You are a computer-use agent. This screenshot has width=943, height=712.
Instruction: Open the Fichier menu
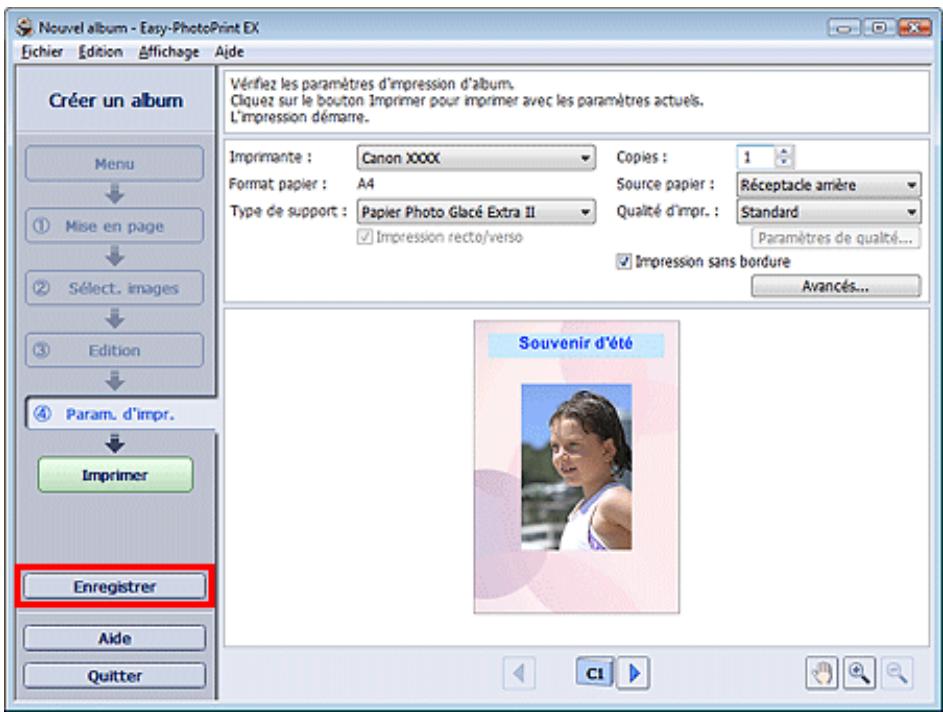pyautogui.click(x=42, y=52)
